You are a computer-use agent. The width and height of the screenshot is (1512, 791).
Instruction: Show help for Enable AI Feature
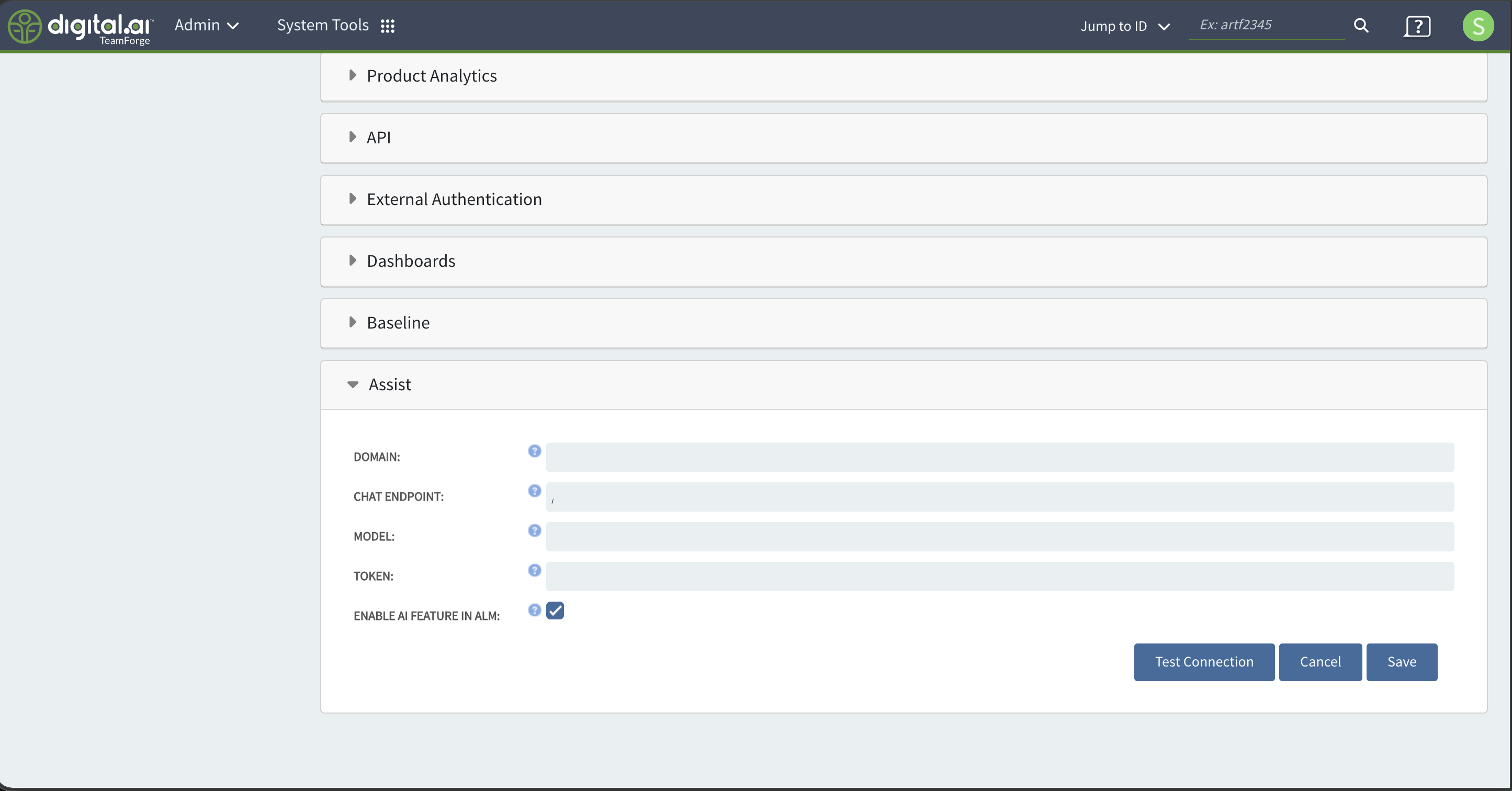pyautogui.click(x=534, y=611)
